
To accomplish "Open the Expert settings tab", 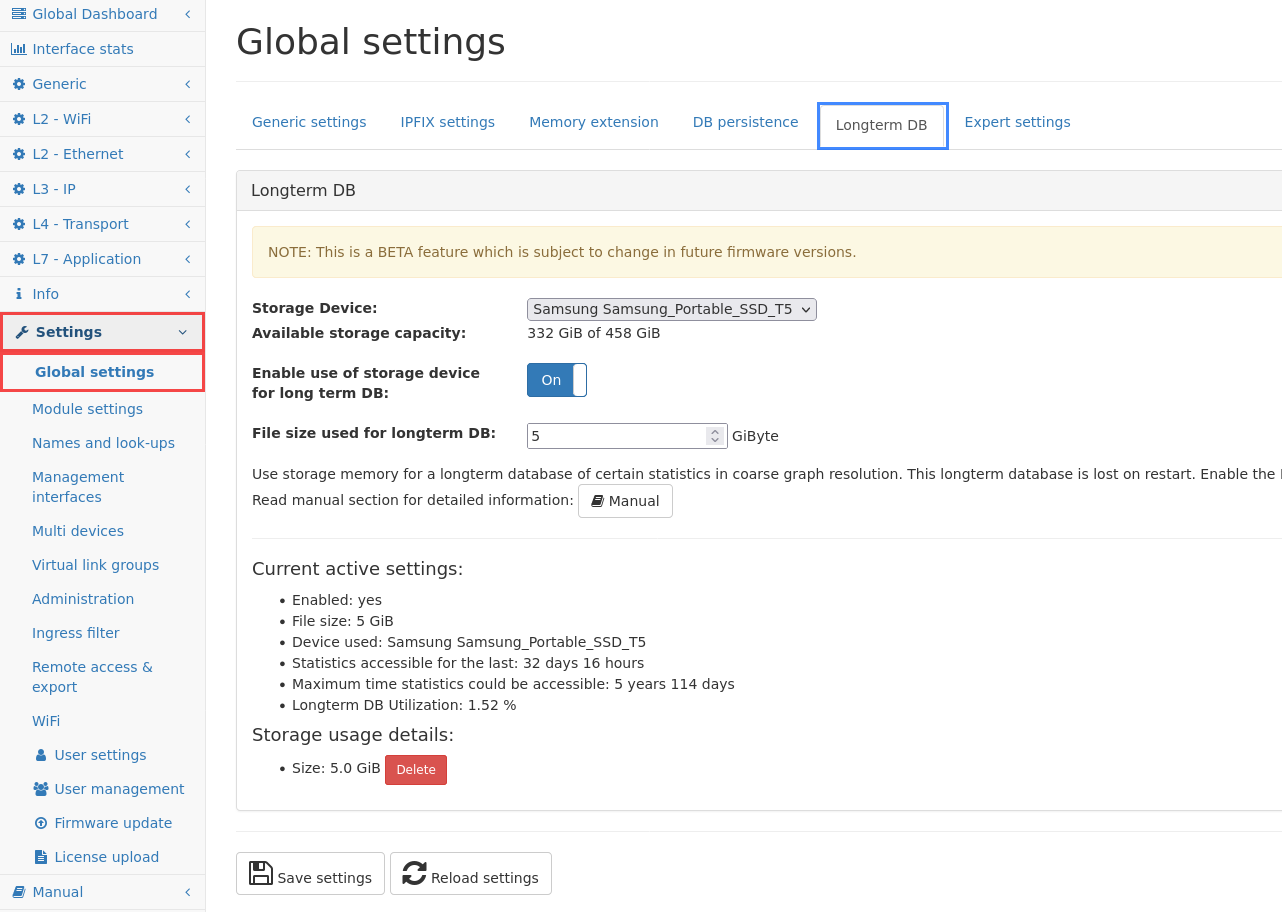I will click(1017, 122).
